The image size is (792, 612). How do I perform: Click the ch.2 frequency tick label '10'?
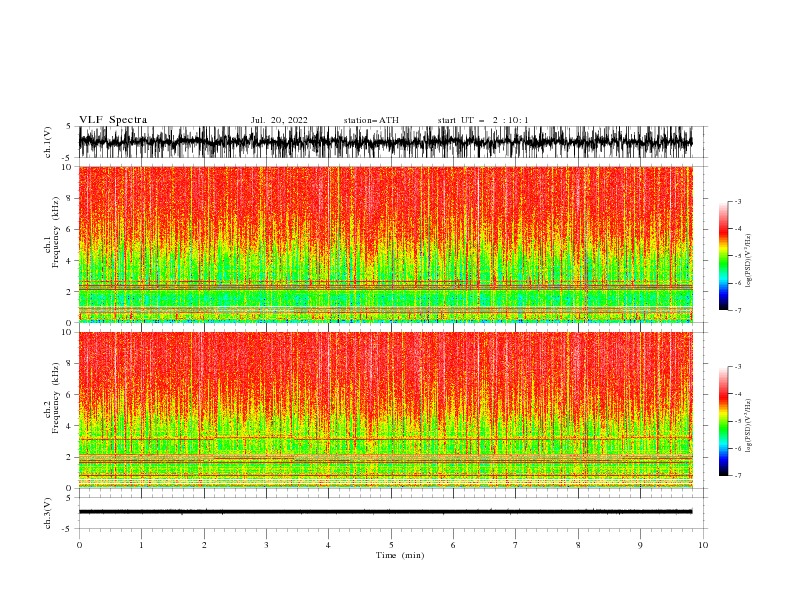click(67, 332)
